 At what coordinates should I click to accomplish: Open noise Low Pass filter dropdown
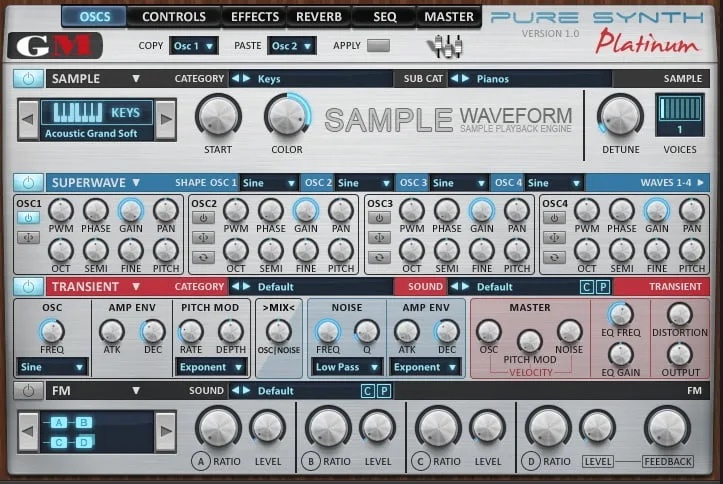[x=347, y=367]
